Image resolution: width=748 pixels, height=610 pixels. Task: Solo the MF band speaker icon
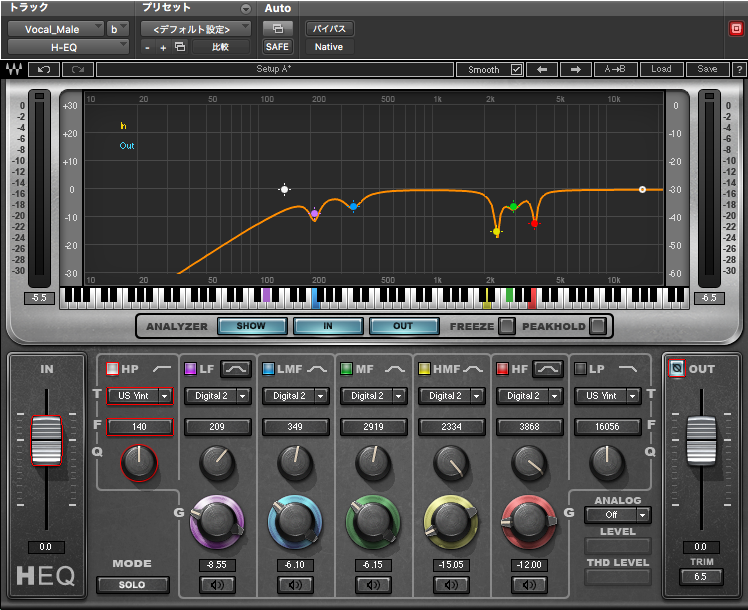(373, 585)
